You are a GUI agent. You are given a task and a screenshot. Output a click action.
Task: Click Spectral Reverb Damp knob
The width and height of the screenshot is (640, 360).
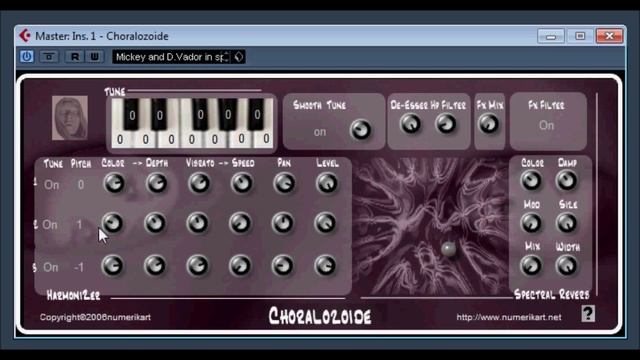567,180
